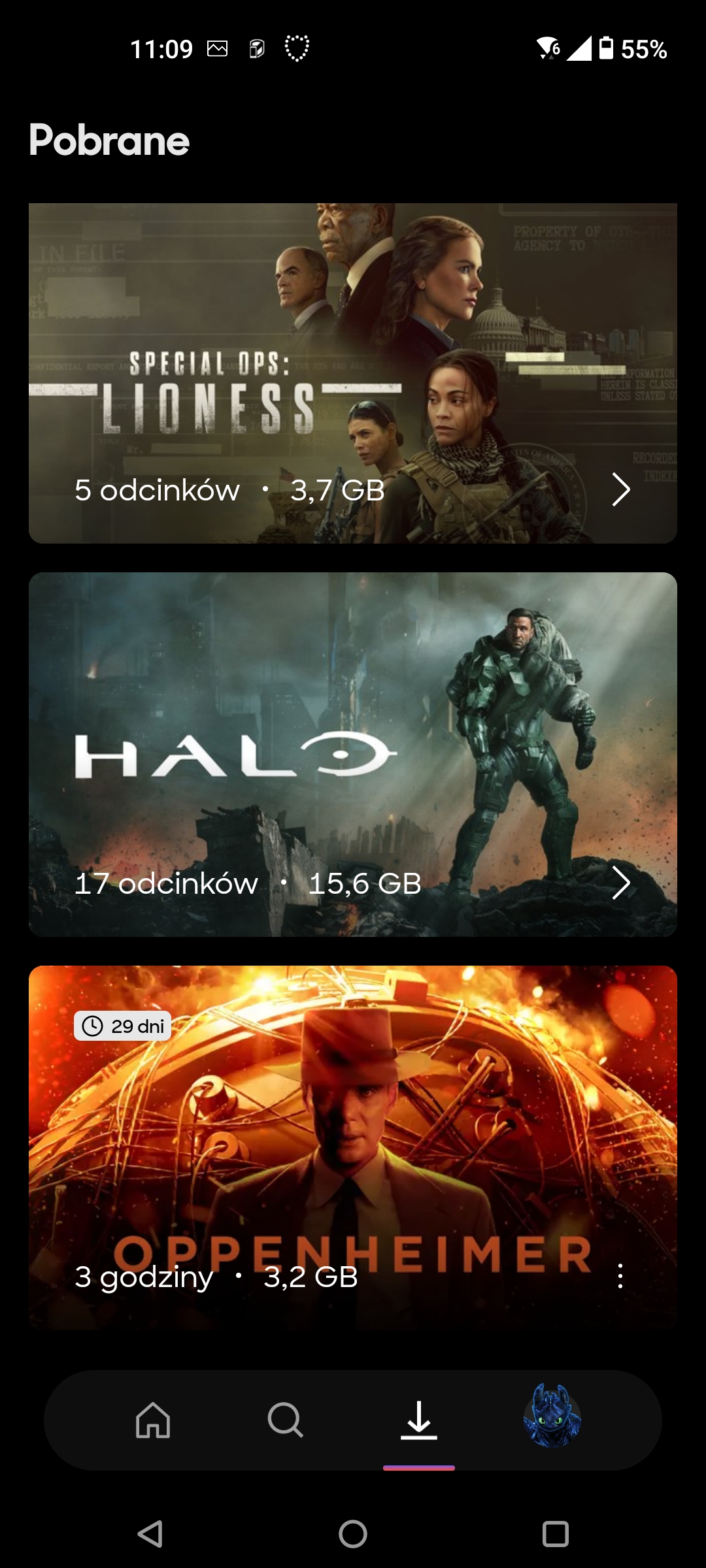
Task: Tap Android back navigation triangle
Action: (150, 1533)
